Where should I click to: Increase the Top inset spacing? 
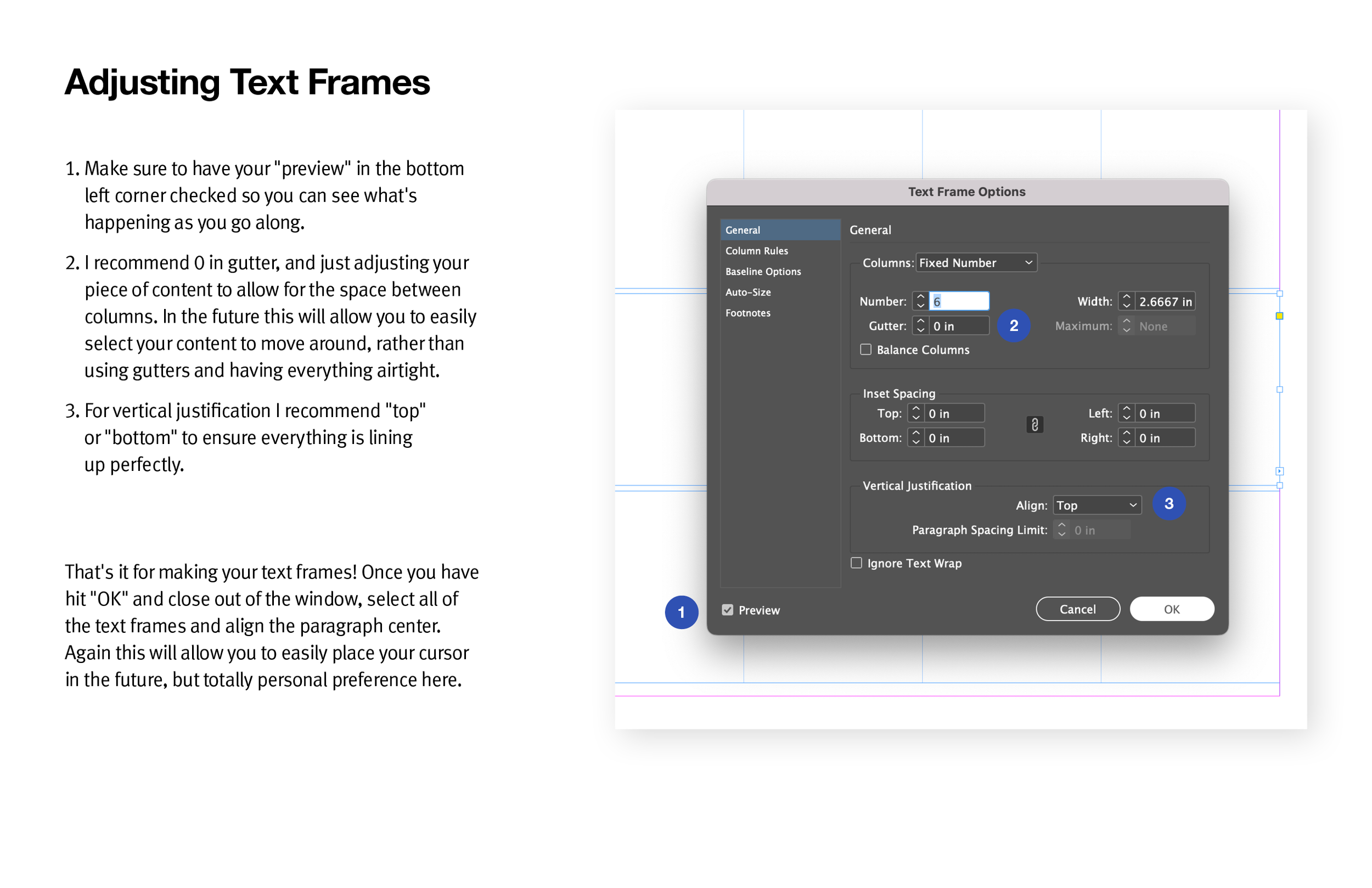tap(916, 409)
